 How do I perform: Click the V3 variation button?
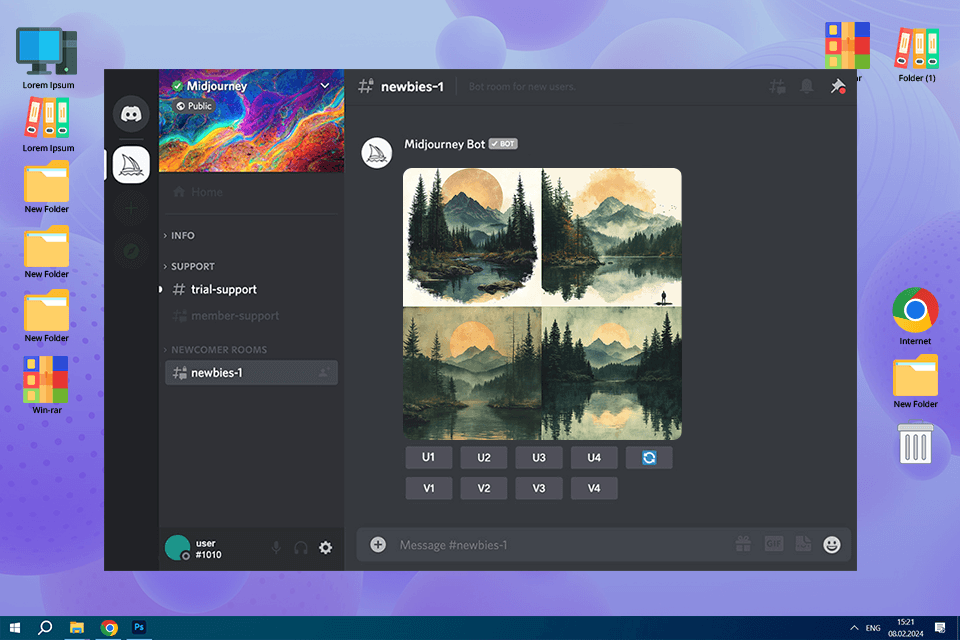point(539,488)
